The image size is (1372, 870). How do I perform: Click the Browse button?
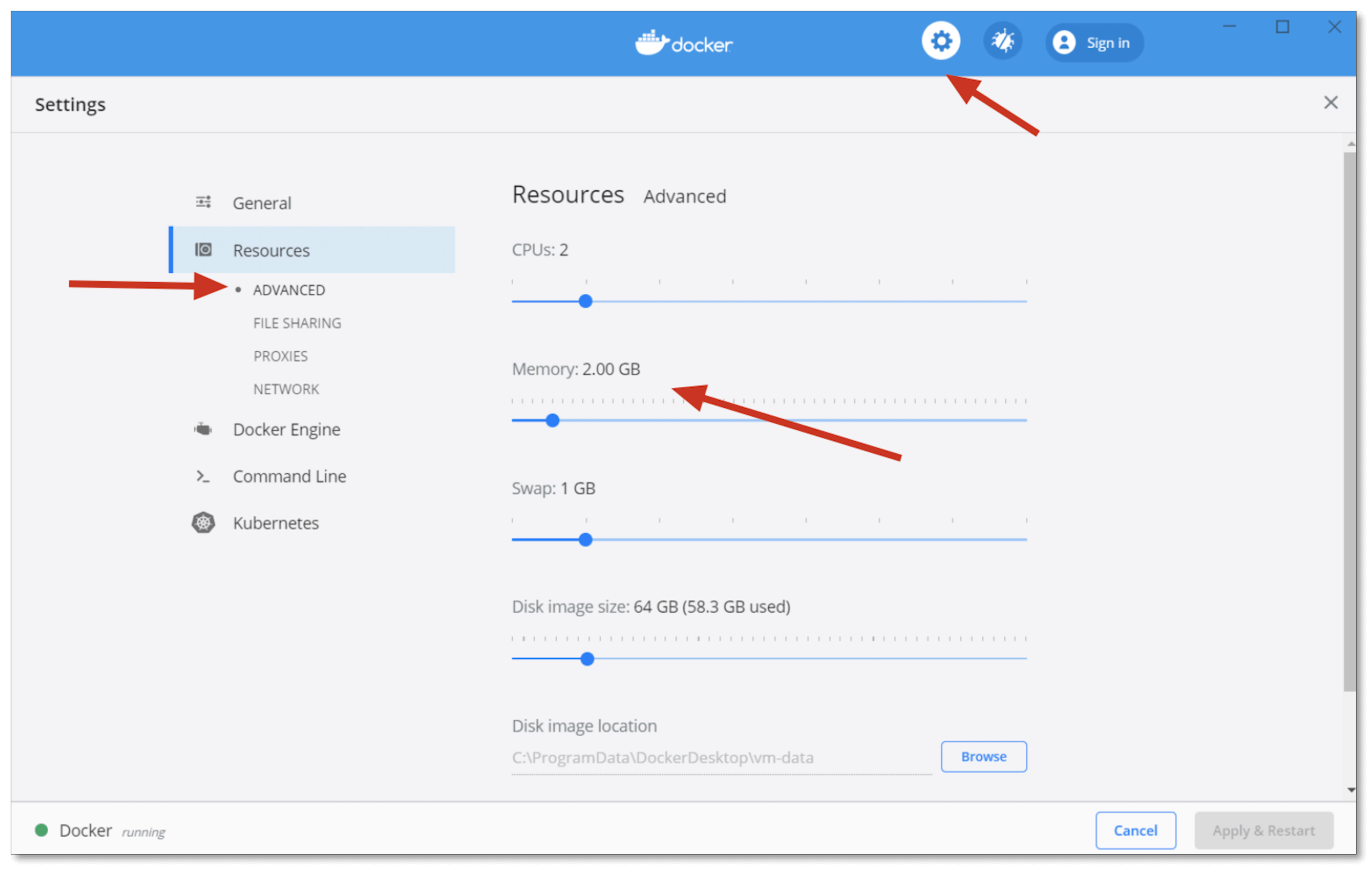pyautogui.click(x=983, y=757)
